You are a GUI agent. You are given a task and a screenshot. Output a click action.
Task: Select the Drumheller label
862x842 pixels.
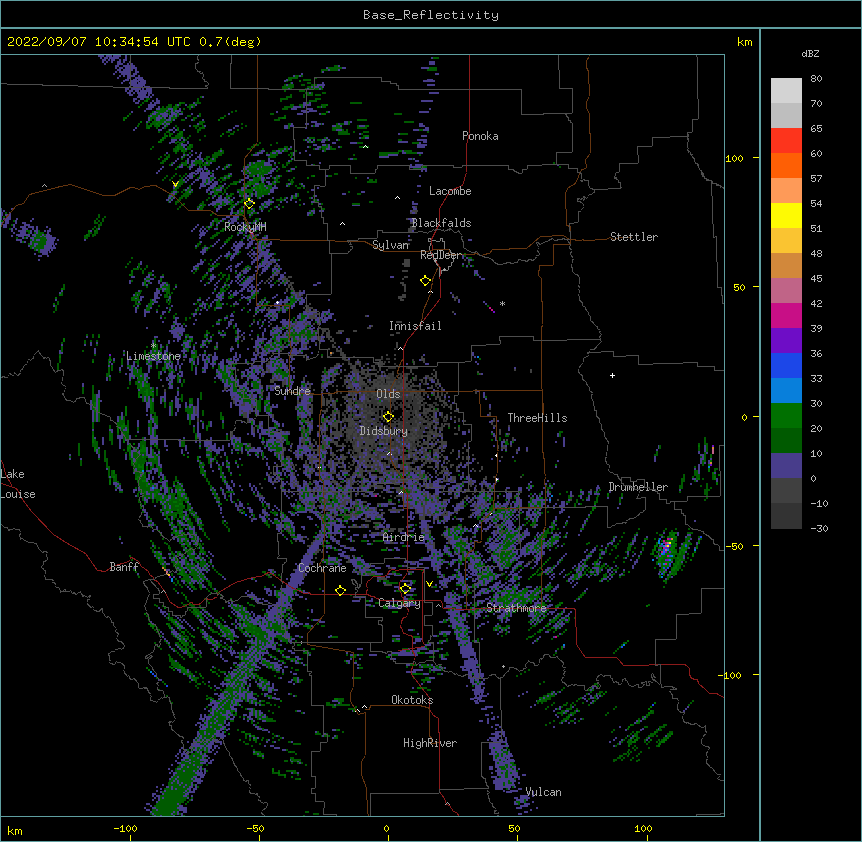pyautogui.click(x=638, y=487)
